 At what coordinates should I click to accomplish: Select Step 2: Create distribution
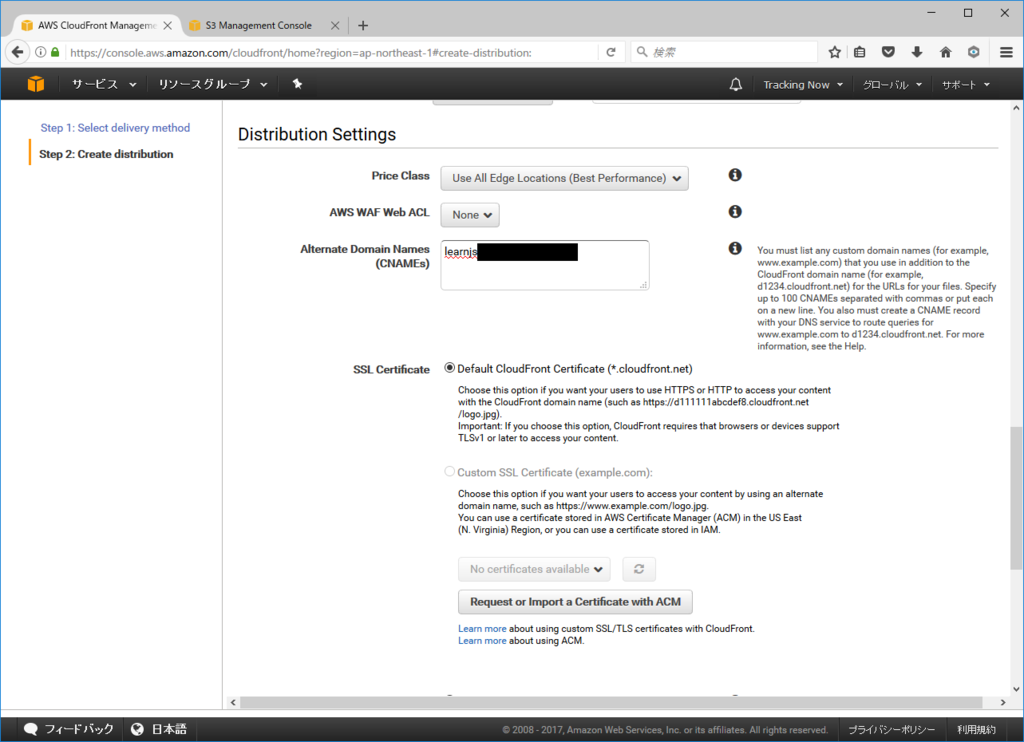point(106,154)
